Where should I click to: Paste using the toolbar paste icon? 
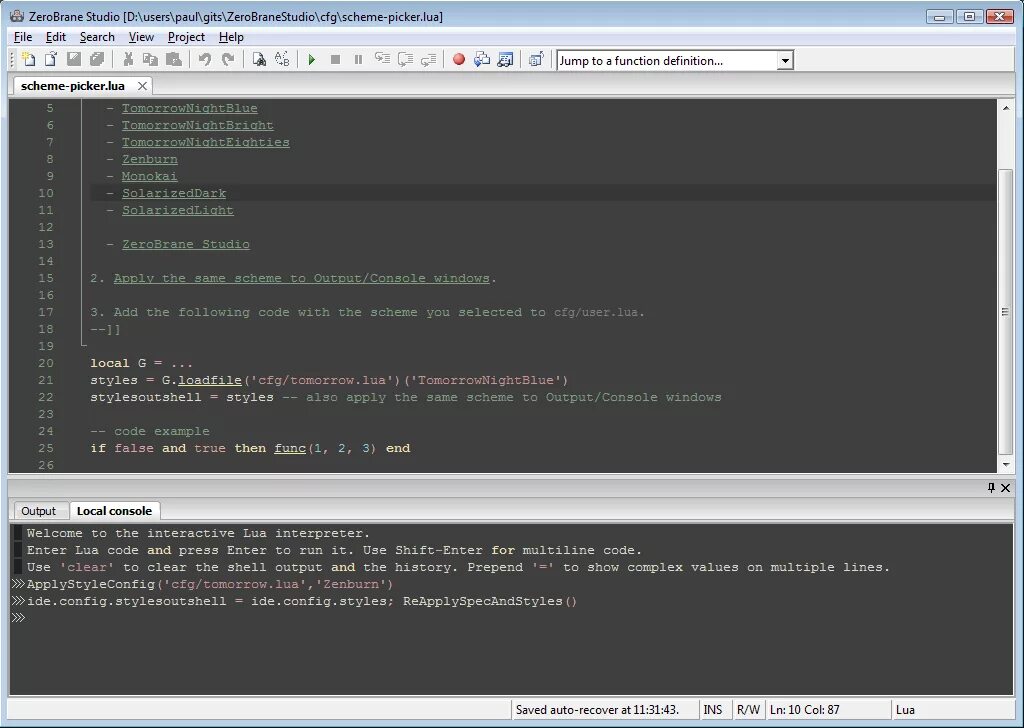[x=174, y=59]
